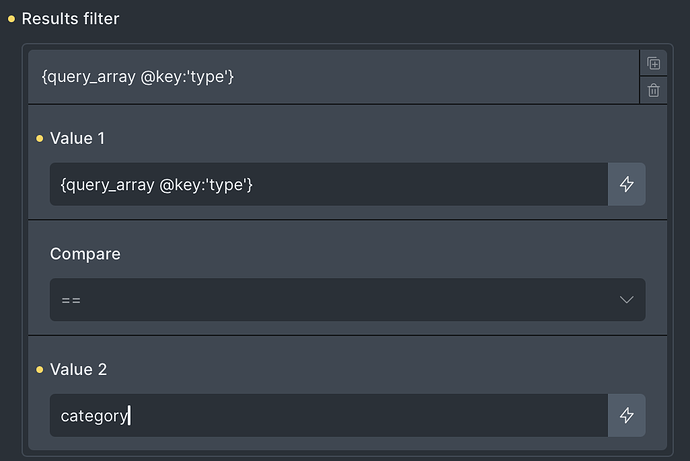Image resolution: width=690 pixels, height=461 pixels.
Task: Click the Value 1 label
Action: pyautogui.click(x=77, y=138)
